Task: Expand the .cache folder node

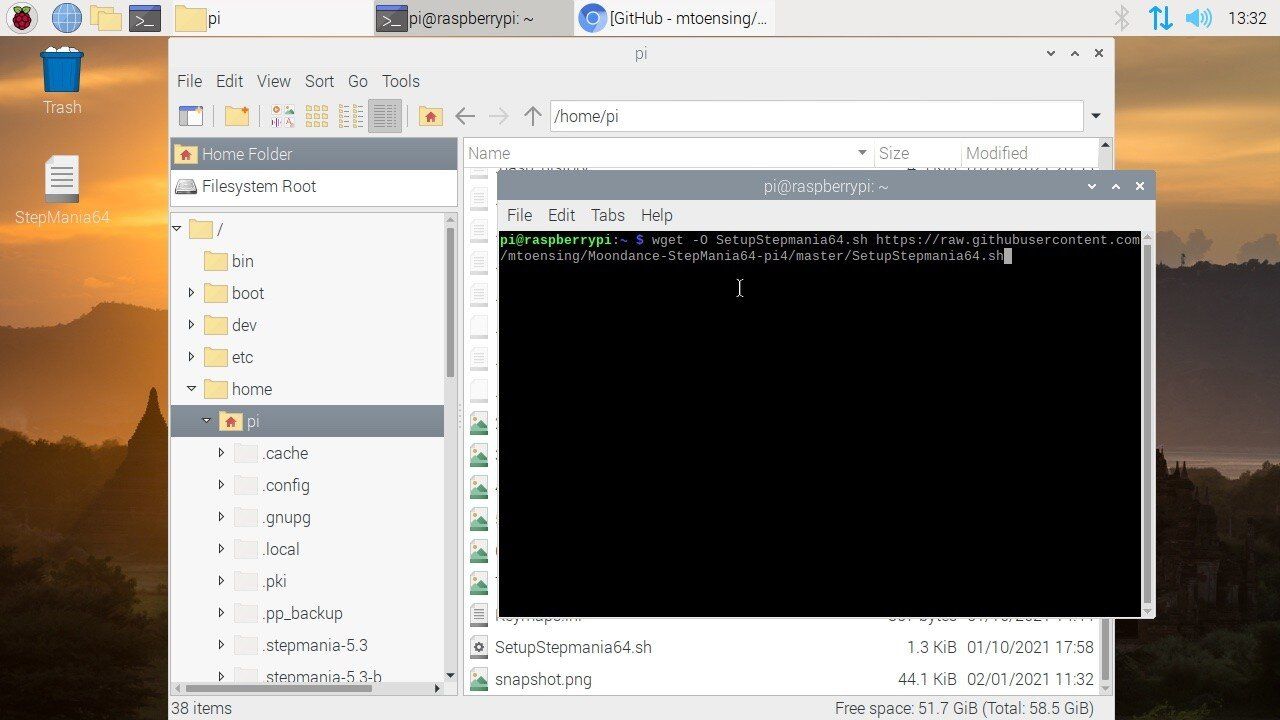Action: tap(221, 453)
